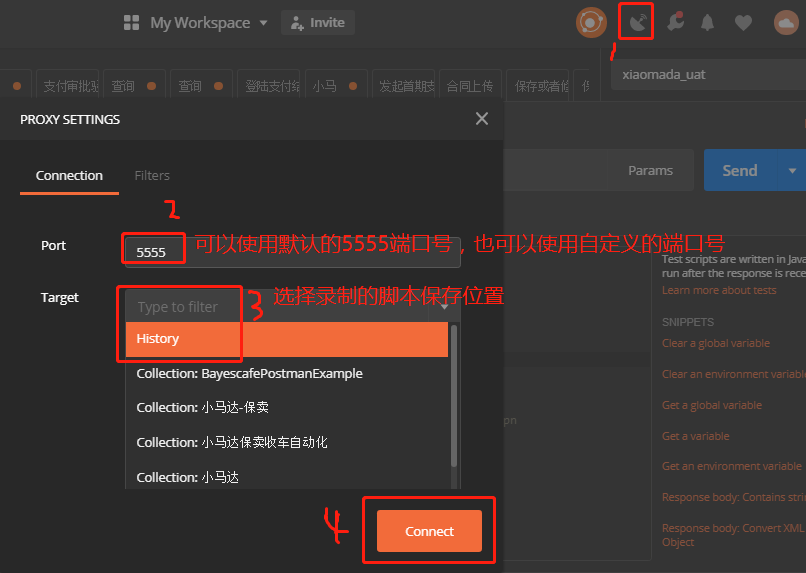Switch to the Connection tab
The image size is (806, 573).
pyautogui.click(x=69, y=176)
